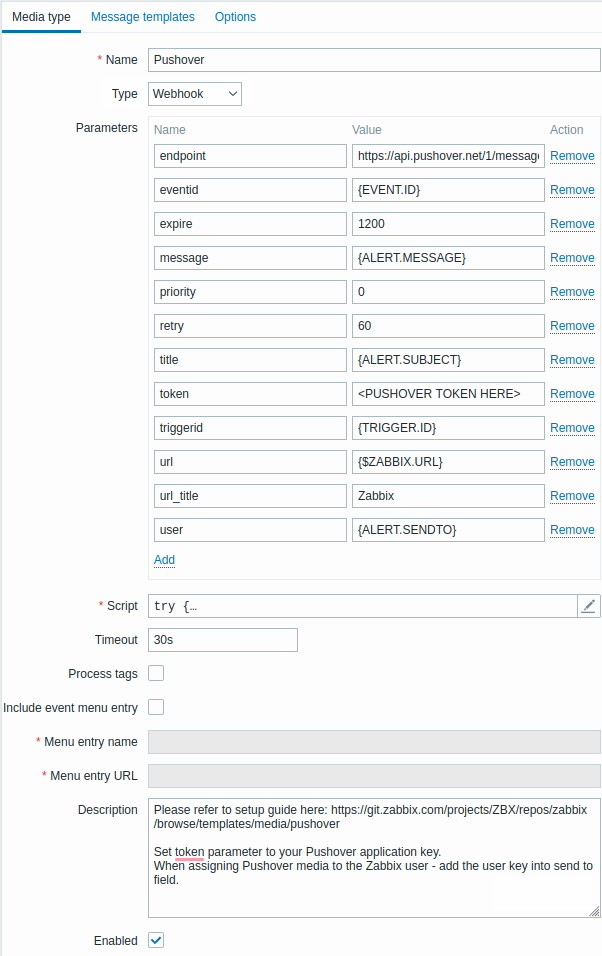Click the {TRIGGER.ID} value field
The image size is (602, 956).
pyautogui.click(x=448, y=428)
